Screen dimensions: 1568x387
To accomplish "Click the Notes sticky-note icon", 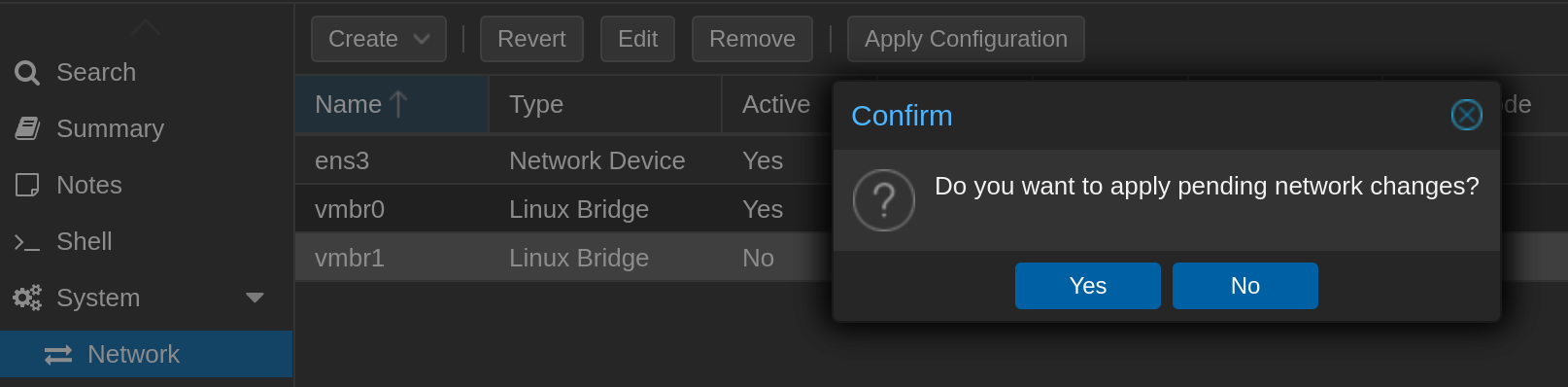I will pyautogui.click(x=27, y=185).
